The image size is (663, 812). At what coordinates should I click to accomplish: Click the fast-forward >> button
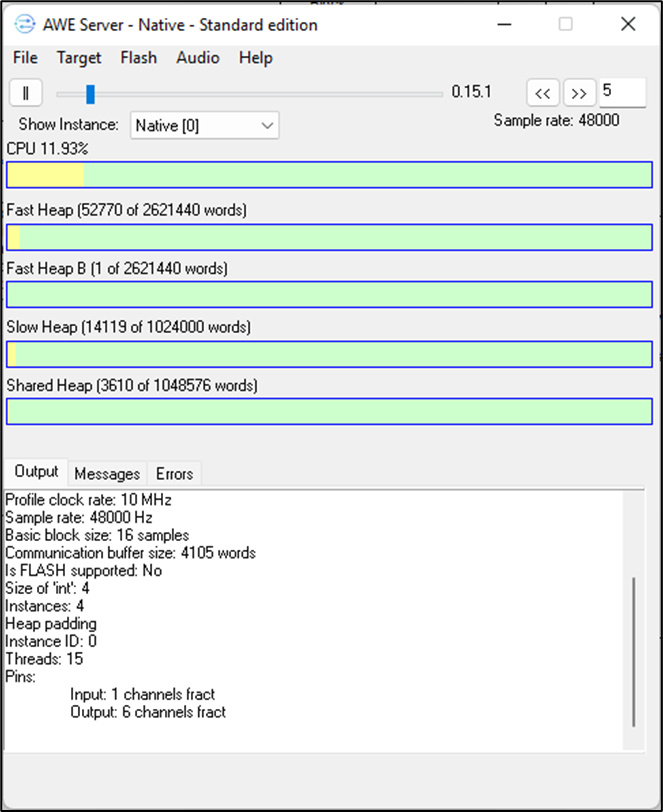tap(578, 93)
